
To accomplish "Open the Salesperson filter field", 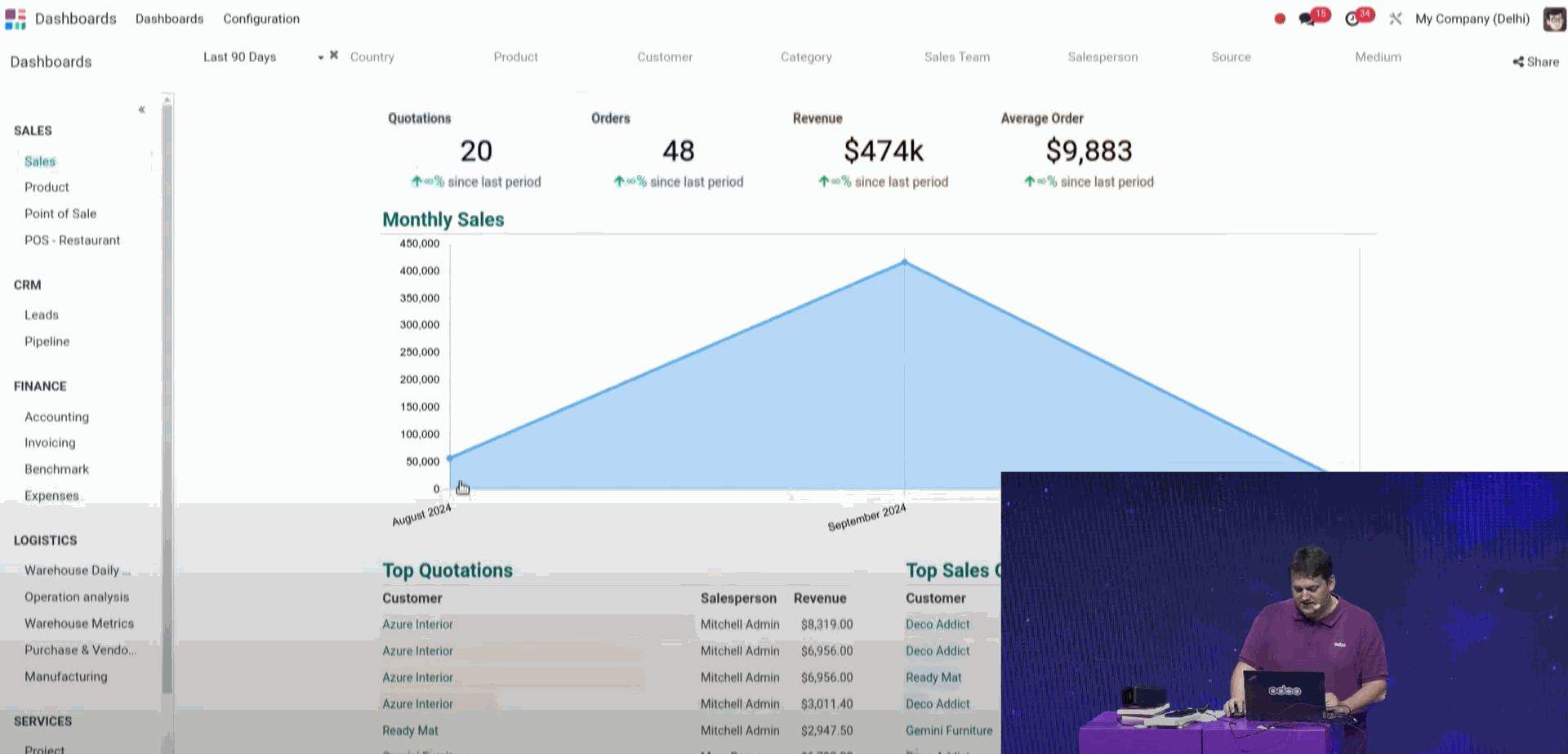I will coord(1102,57).
